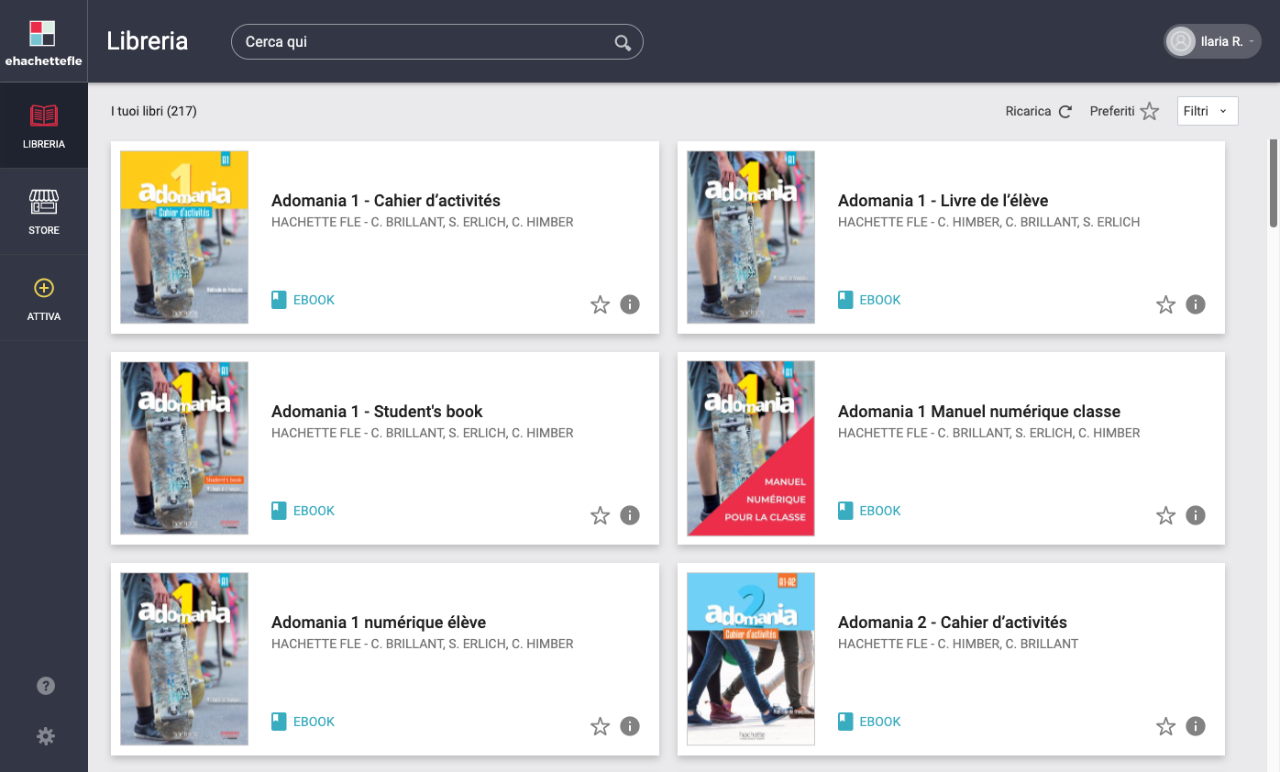The height and width of the screenshot is (772, 1280).
Task: Open title 'Adomania 1 - Livre de l'élève'
Action: click(943, 200)
